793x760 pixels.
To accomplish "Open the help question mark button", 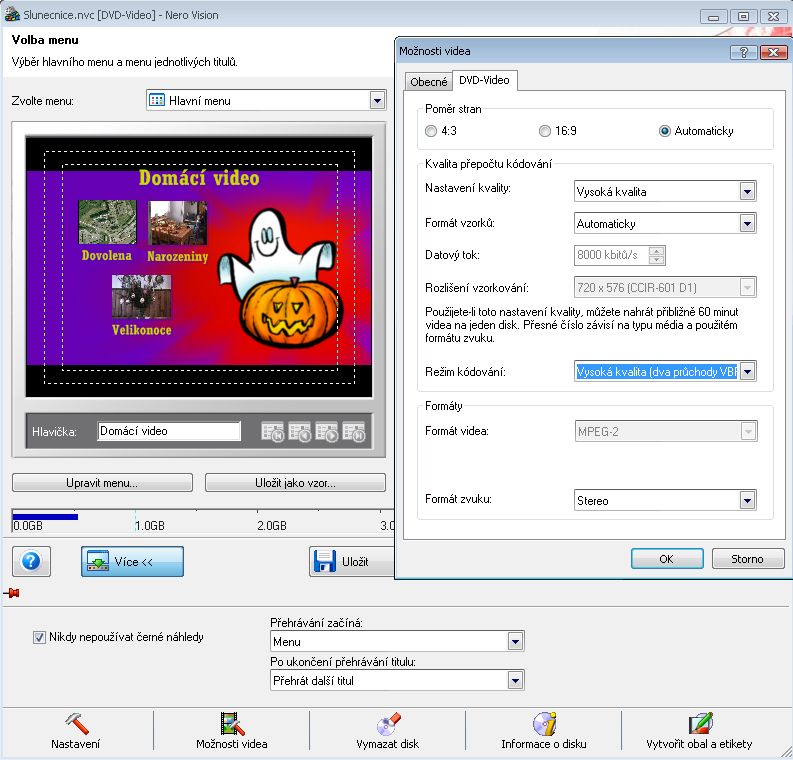I will pyautogui.click(x=31, y=561).
